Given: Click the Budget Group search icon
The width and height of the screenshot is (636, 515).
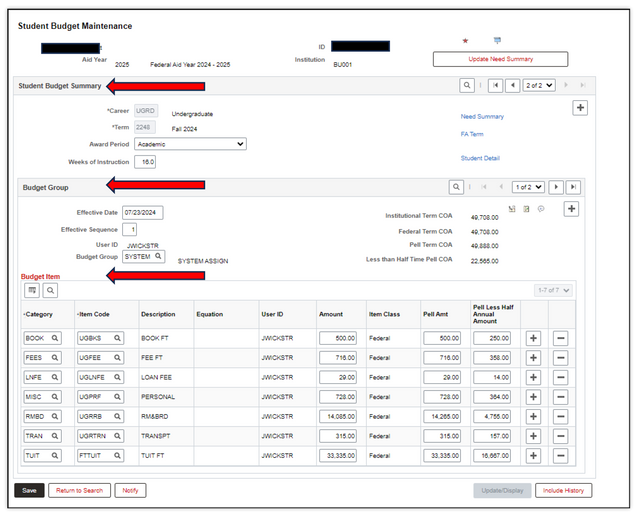Looking at the screenshot, I should (456, 187).
